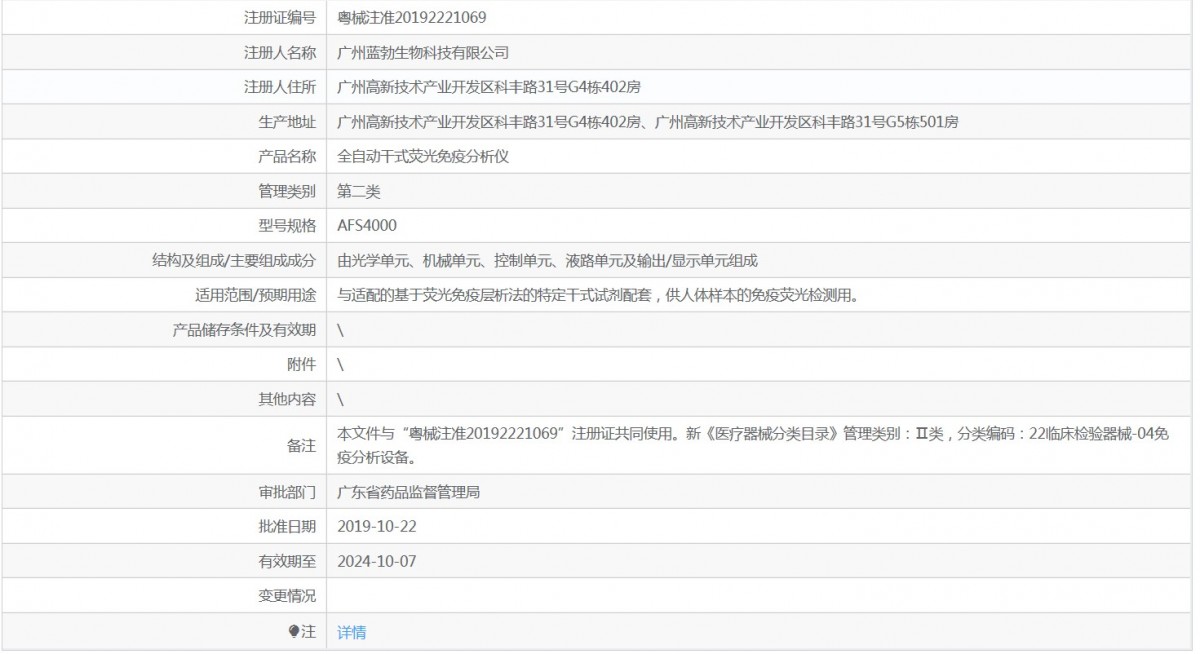Select the 生产地址 address value
The width and height of the screenshot is (1200, 654).
[x=648, y=122]
